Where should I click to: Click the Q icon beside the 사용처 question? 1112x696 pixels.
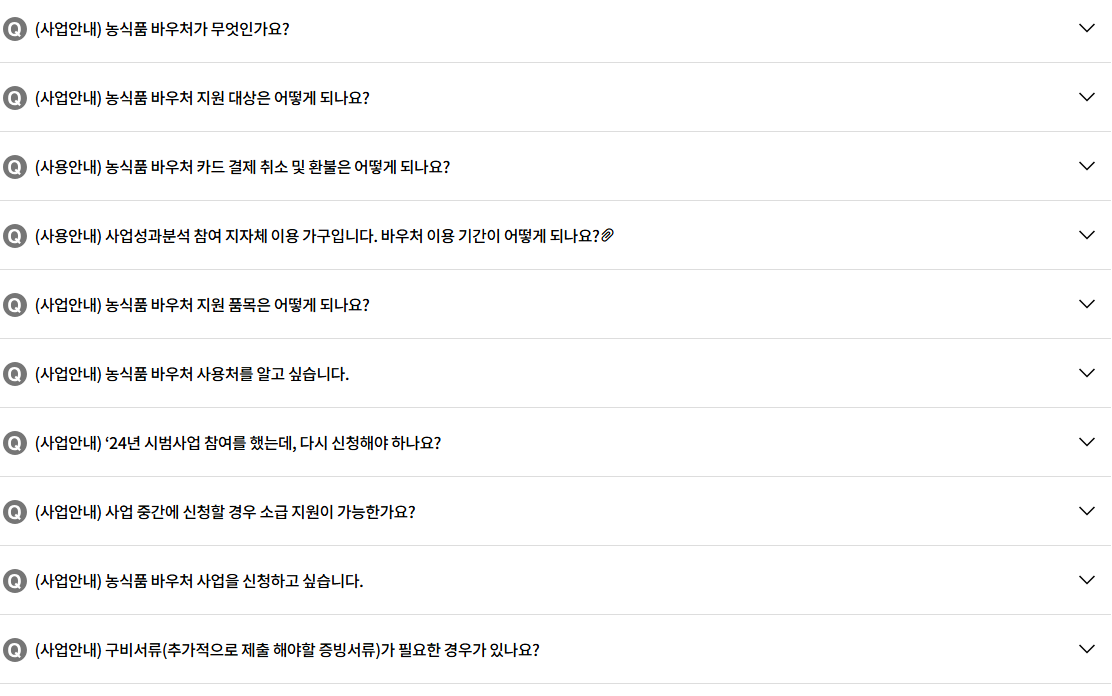pyautogui.click(x=13, y=374)
